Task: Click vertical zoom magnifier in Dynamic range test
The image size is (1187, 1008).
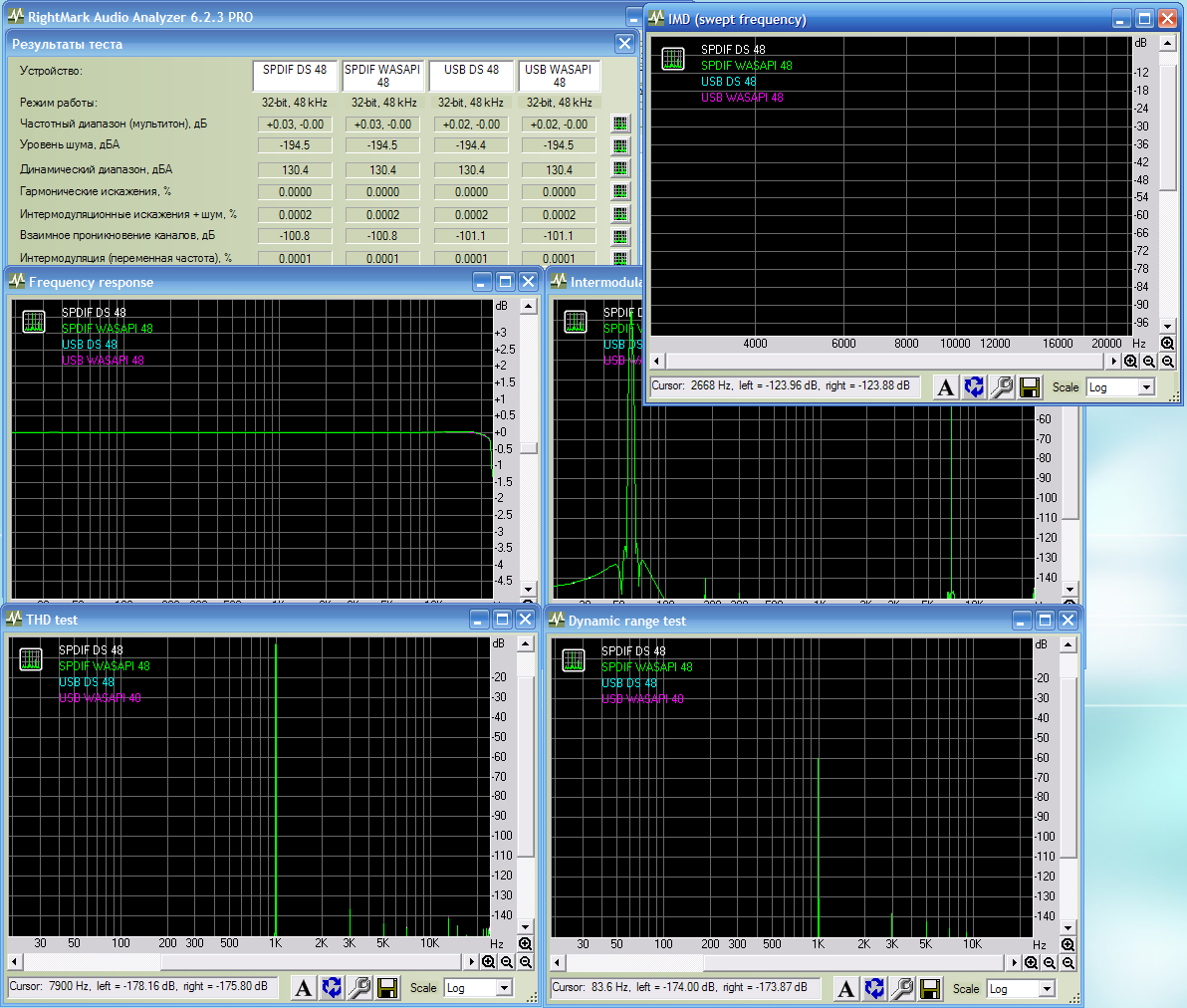Action: coord(1068,944)
